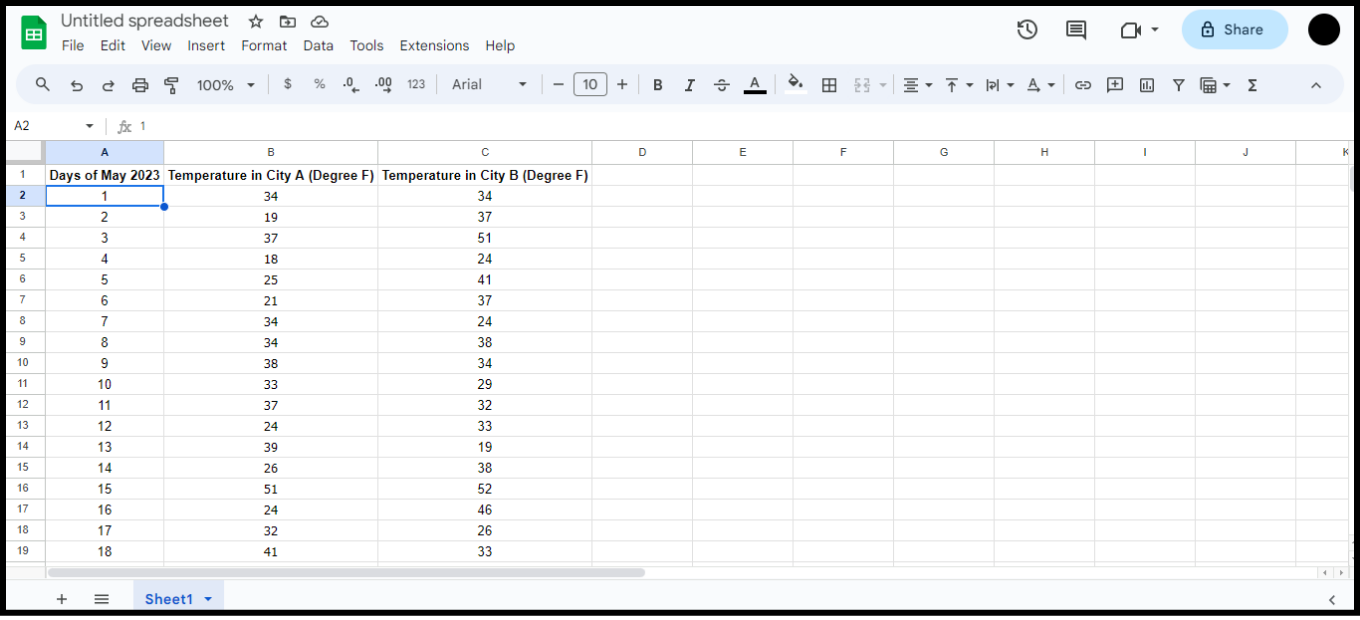1360x620 pixels.
Task: Open the search menus magnifier
Action: point(43,85)
